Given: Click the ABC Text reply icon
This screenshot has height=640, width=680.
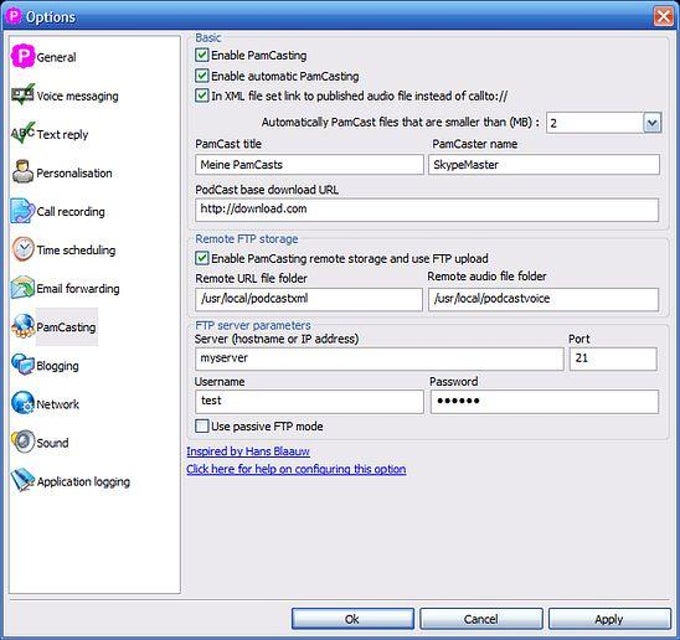Looking at the screenshot, I should pos(23,133).
